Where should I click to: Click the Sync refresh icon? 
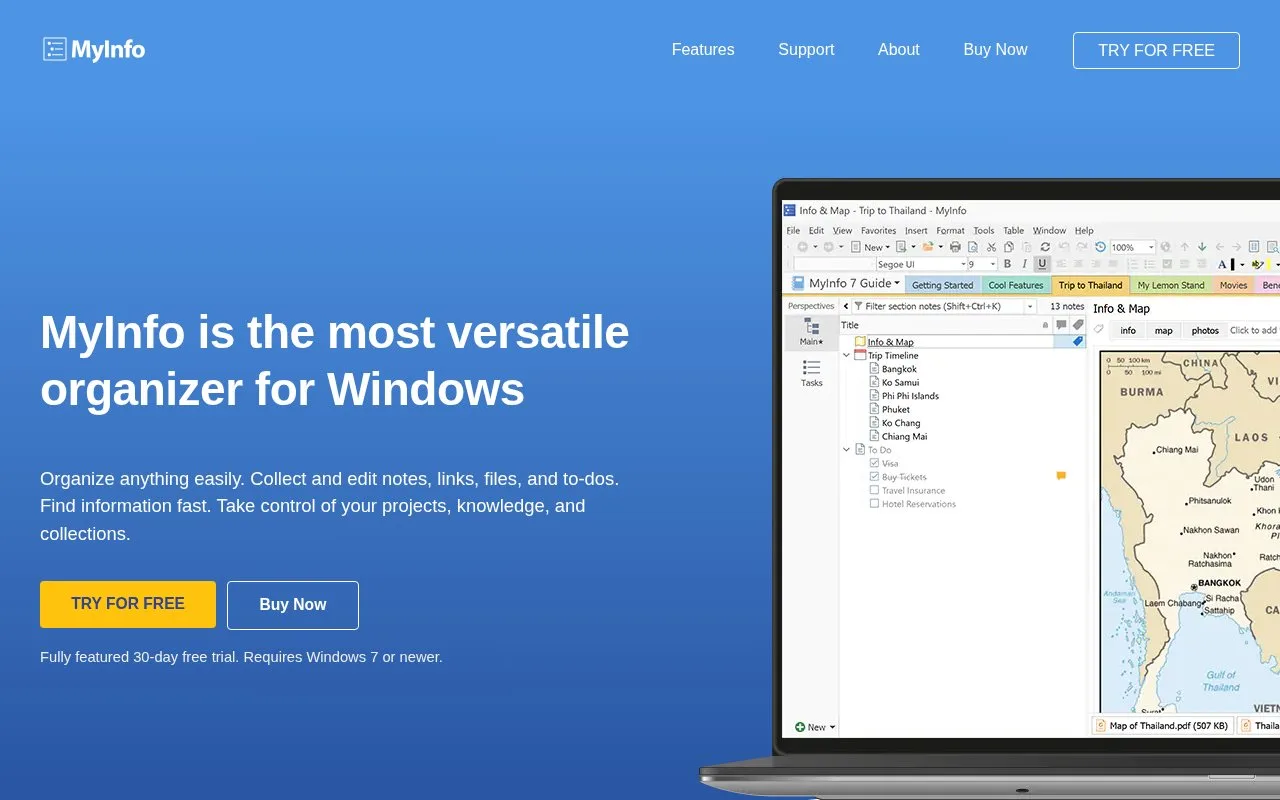point(1045,247)
